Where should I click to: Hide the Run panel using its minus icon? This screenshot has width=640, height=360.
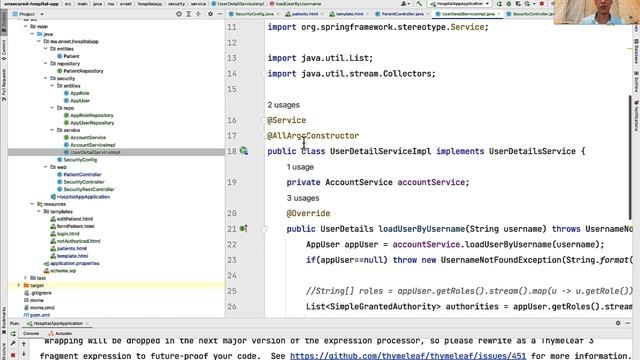coord(628,323)
